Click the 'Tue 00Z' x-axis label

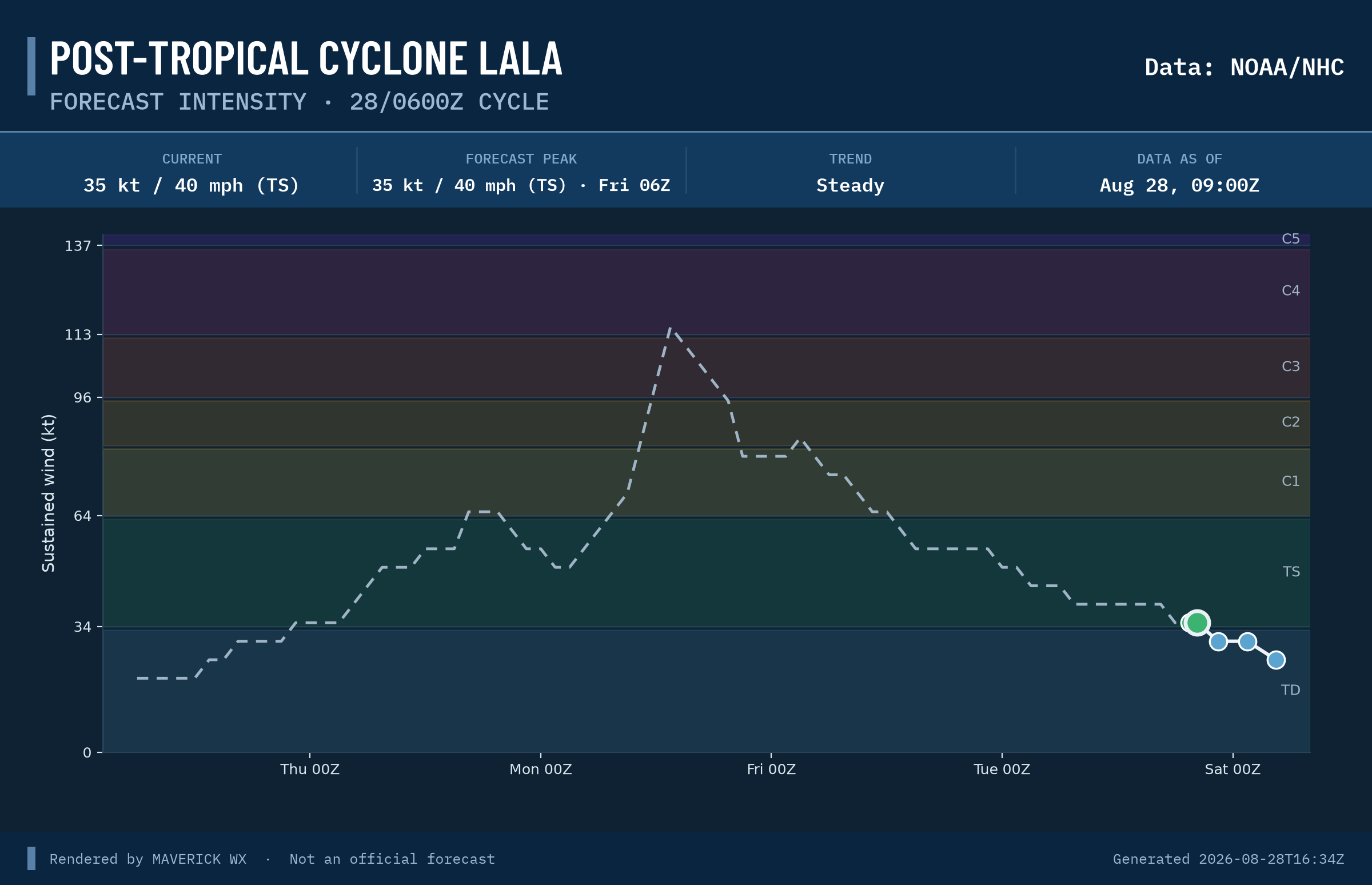click(x=1002, y=770)
